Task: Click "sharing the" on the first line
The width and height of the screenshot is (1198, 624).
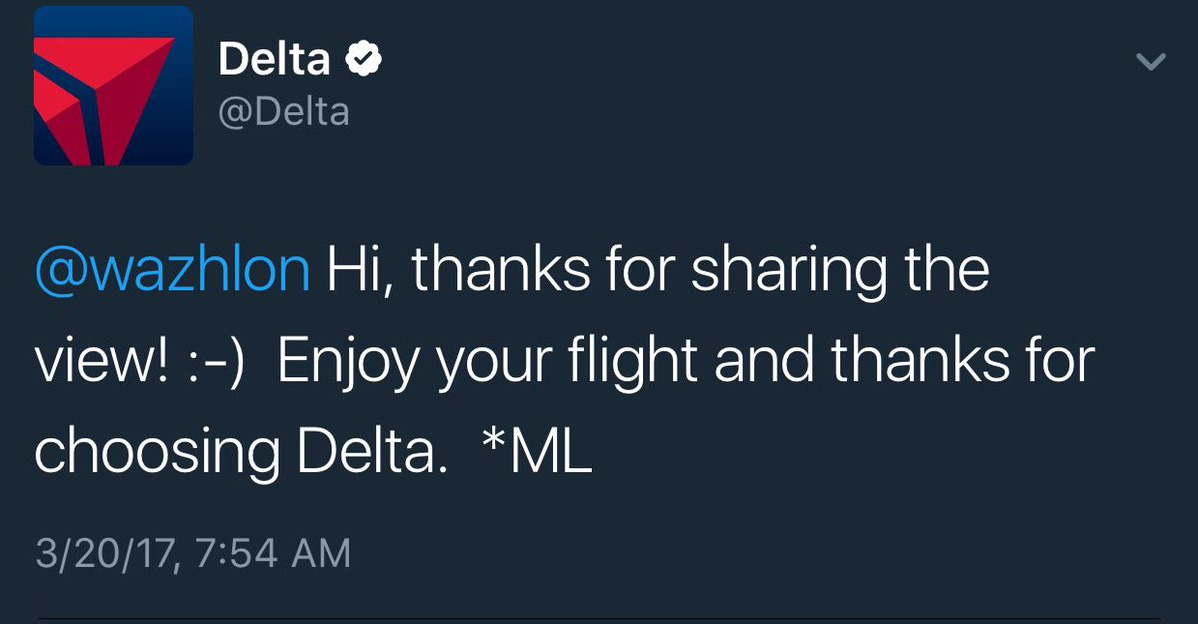Action: pos(836,270)
